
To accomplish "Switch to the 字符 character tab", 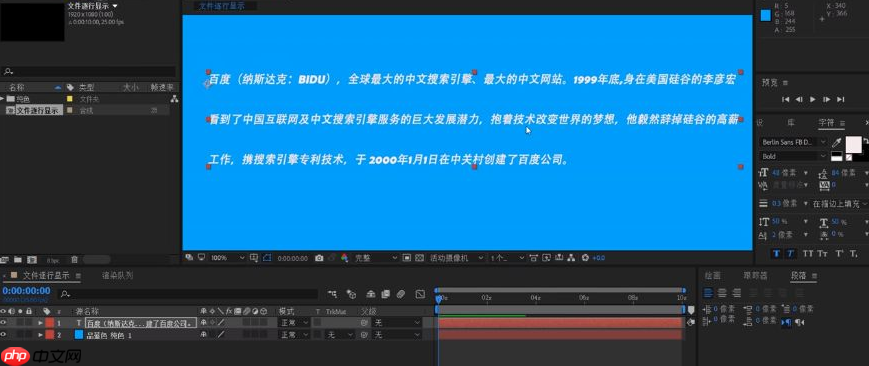I will coord(826,122).
